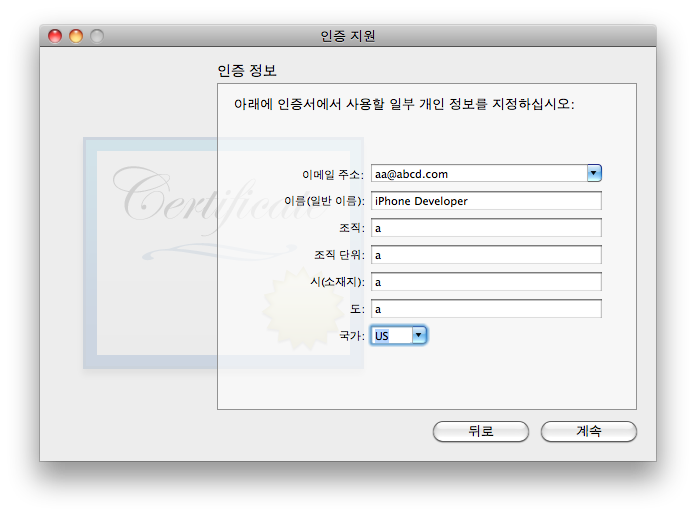The image size is (696, 516).
Task: Click the 조직 label
Action: coord(352,228)
